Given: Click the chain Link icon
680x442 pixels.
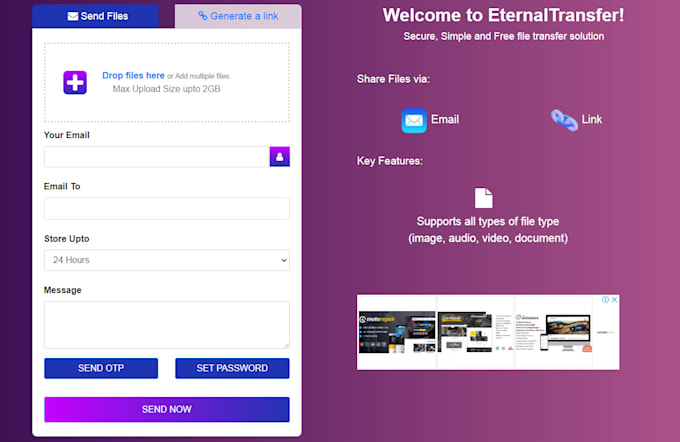Looking at the screenshot, I should coord(564,120).
